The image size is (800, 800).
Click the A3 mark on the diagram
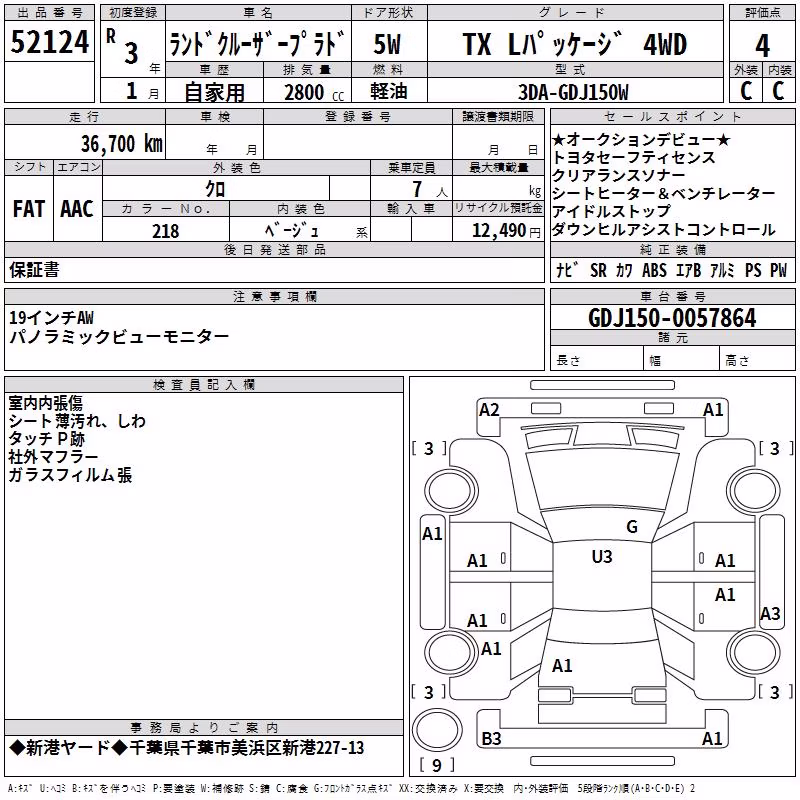click(770, 613)
